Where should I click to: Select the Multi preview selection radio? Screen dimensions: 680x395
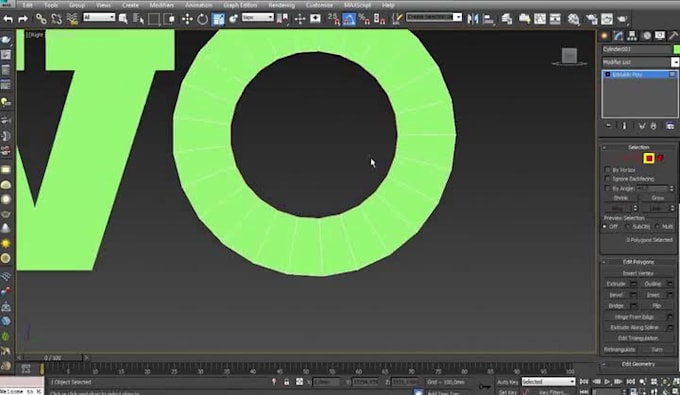657,227
